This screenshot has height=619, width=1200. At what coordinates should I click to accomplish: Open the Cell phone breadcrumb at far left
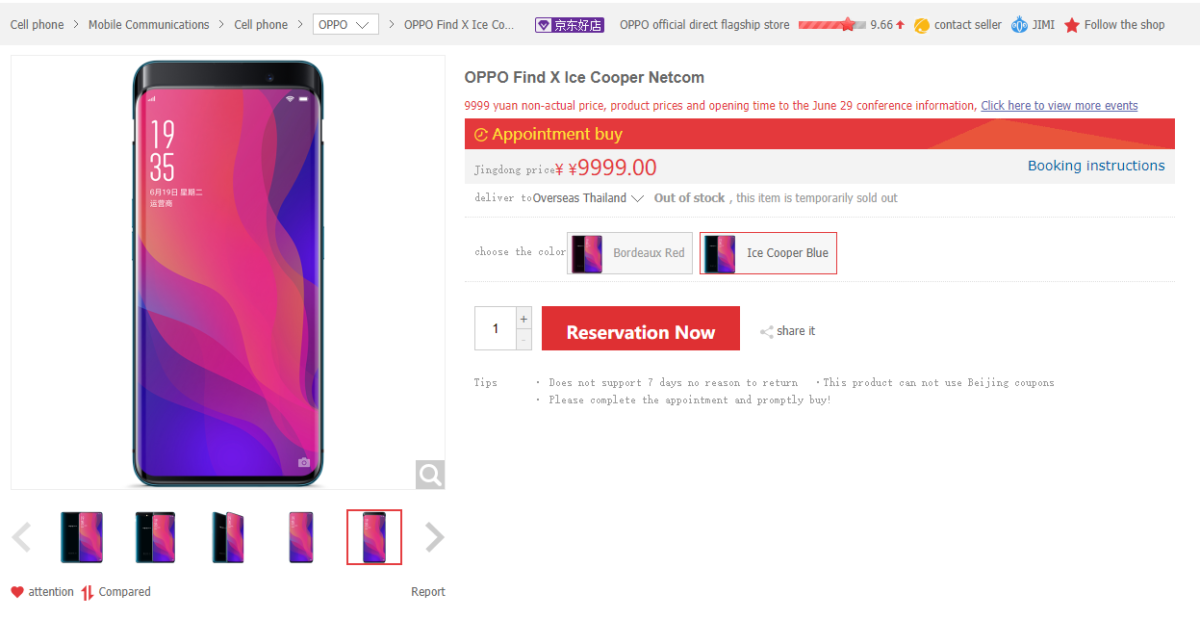[x=37, y=25]
